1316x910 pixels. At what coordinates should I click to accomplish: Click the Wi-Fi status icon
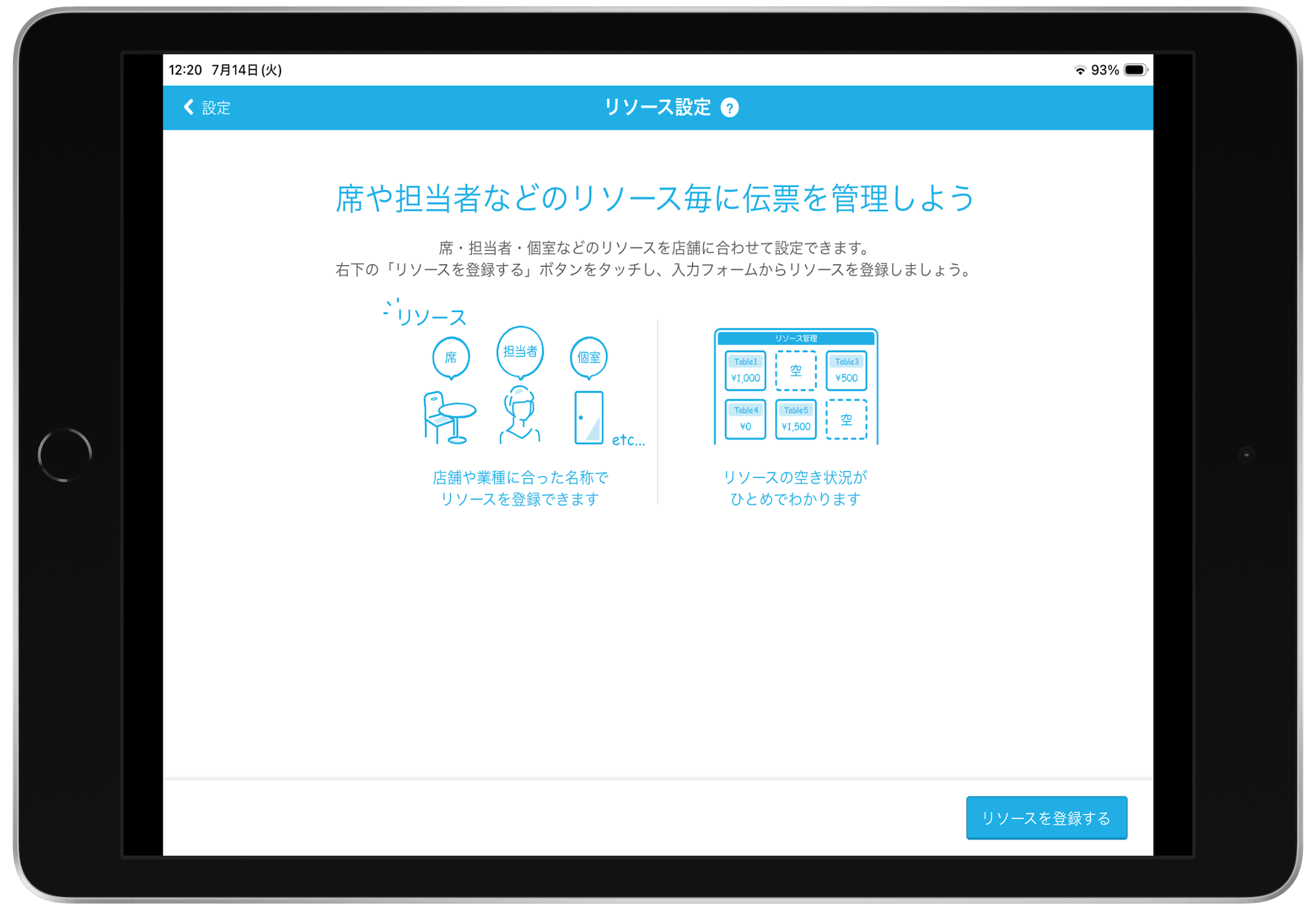(x=1079, y=70)
